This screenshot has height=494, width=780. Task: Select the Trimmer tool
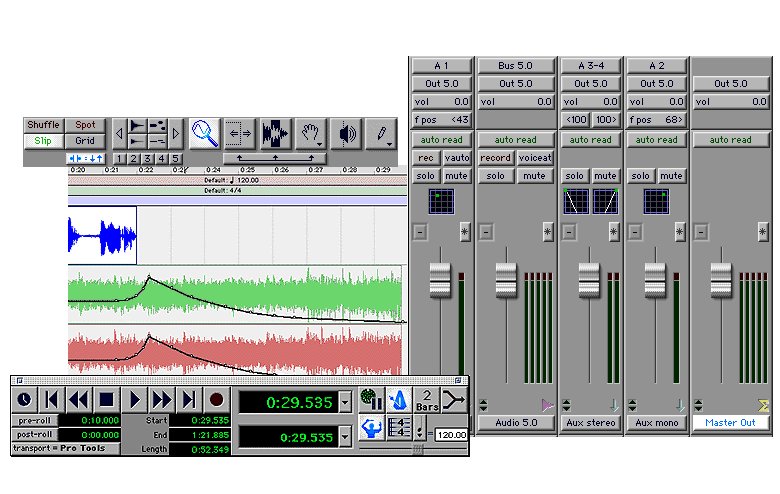tap(240, 133)
